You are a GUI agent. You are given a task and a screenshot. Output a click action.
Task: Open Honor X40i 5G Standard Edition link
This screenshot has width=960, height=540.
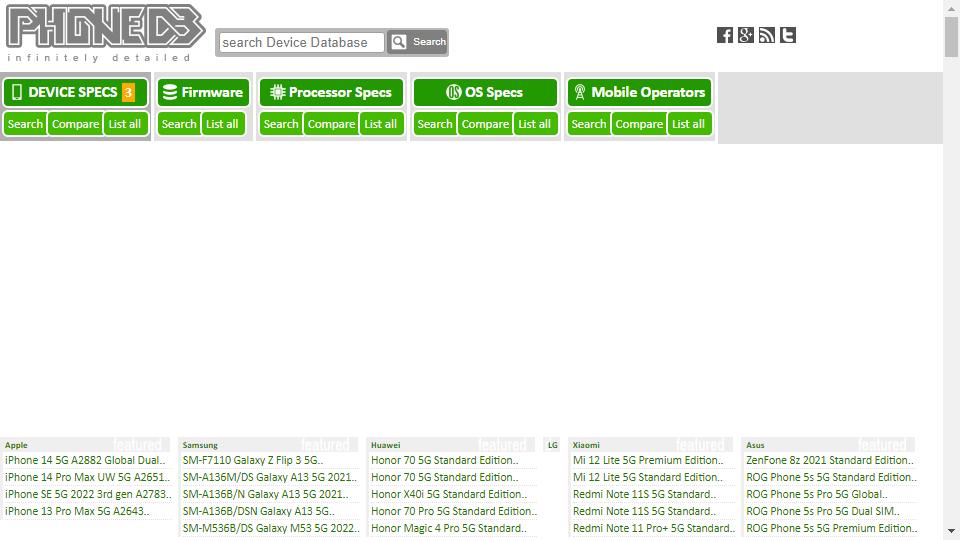click(x=449, y=494)
